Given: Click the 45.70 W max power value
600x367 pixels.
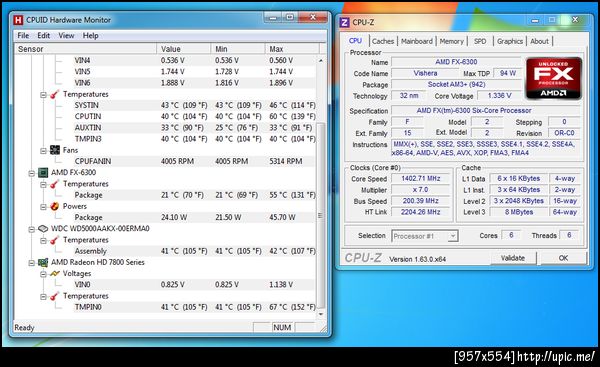Looking at the screenshot, I should click(282, 217).
